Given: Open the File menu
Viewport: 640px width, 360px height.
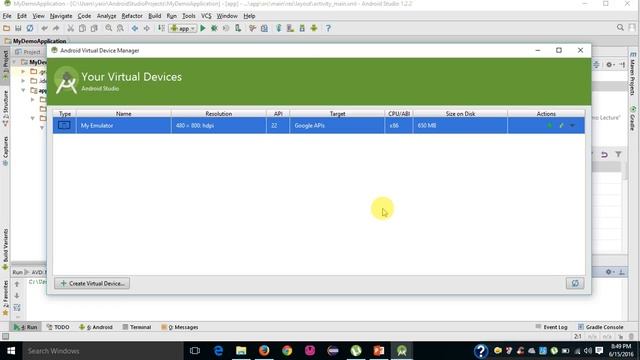Looking at the screenshot, I should pos(7,16).
